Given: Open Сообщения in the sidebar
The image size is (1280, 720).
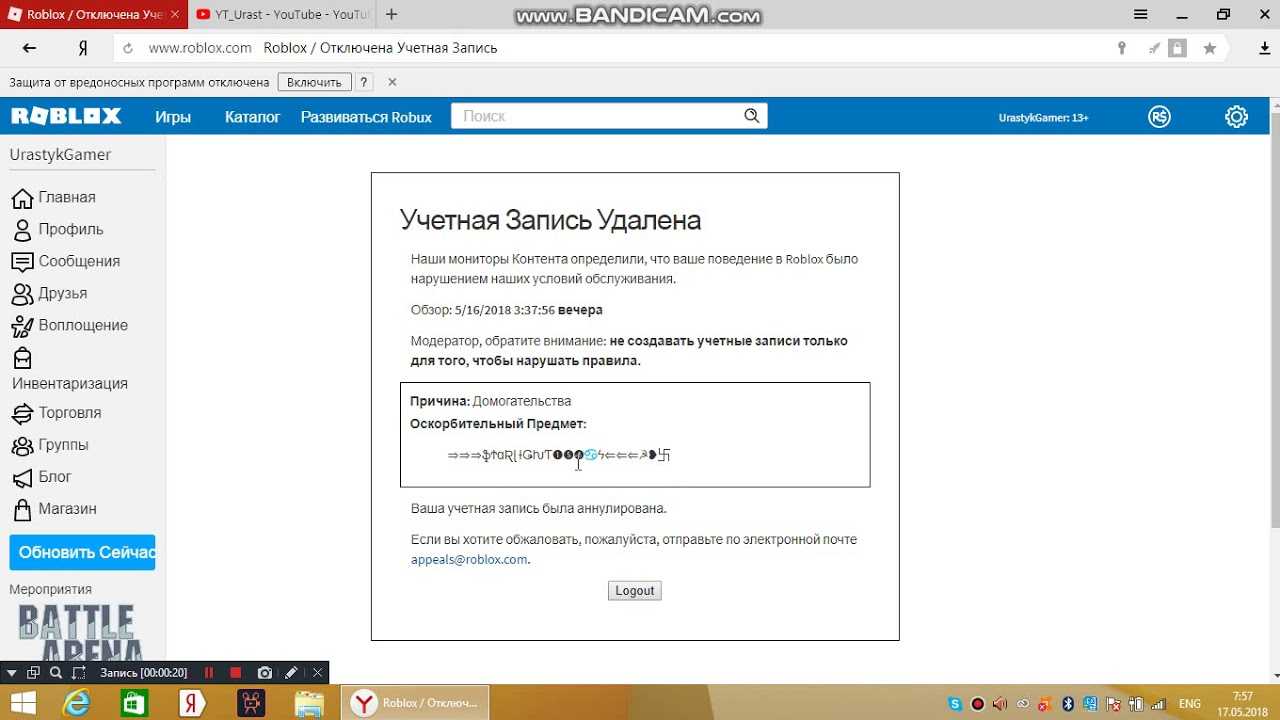Looking at the screenshot, I should 66,261.
